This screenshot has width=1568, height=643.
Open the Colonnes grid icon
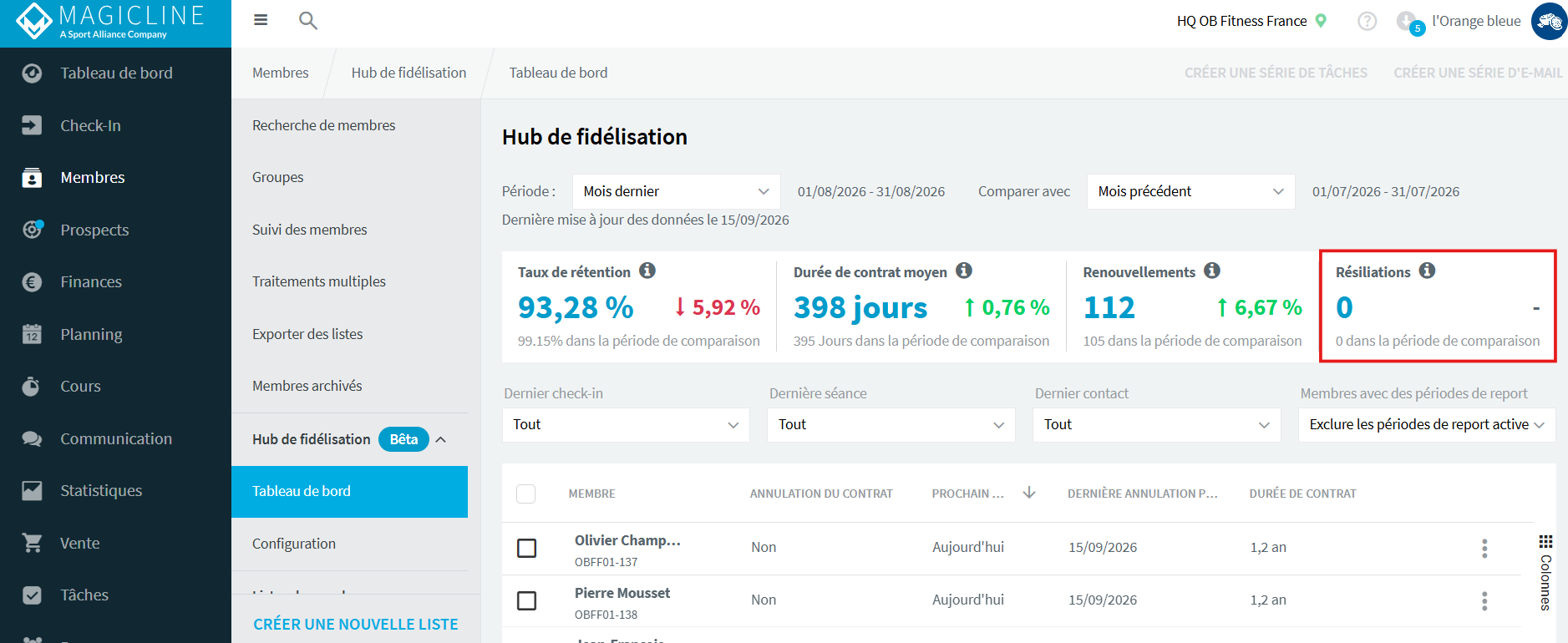(x=1545, y=541)
